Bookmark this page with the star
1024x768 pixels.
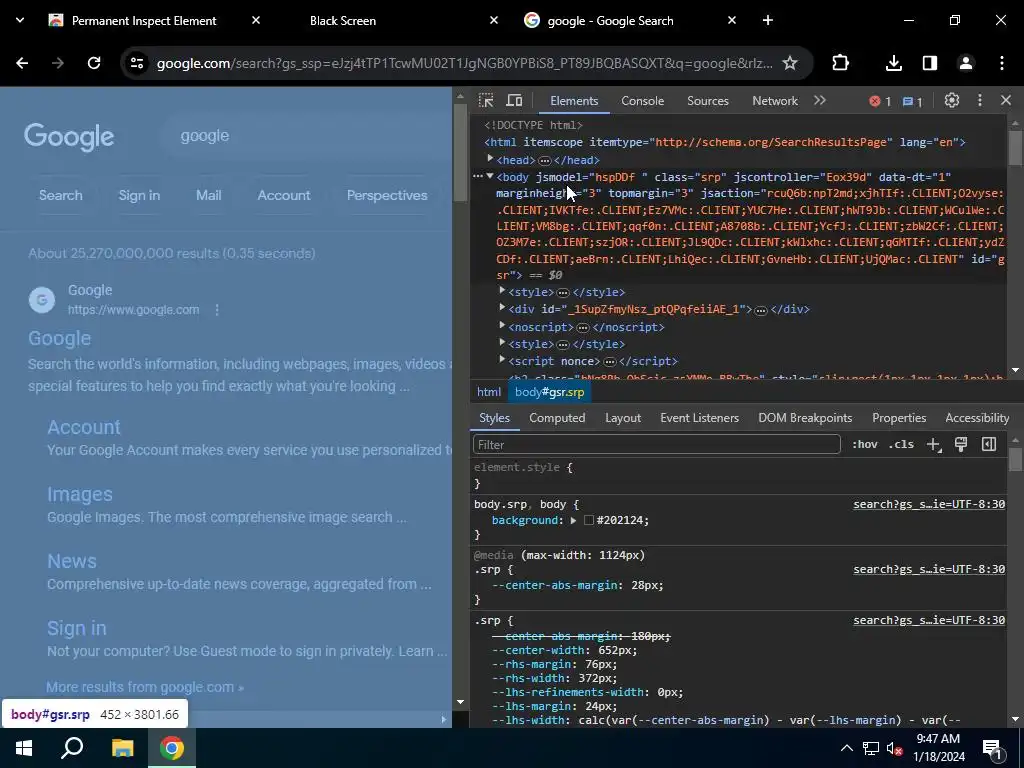click(790, 63)
